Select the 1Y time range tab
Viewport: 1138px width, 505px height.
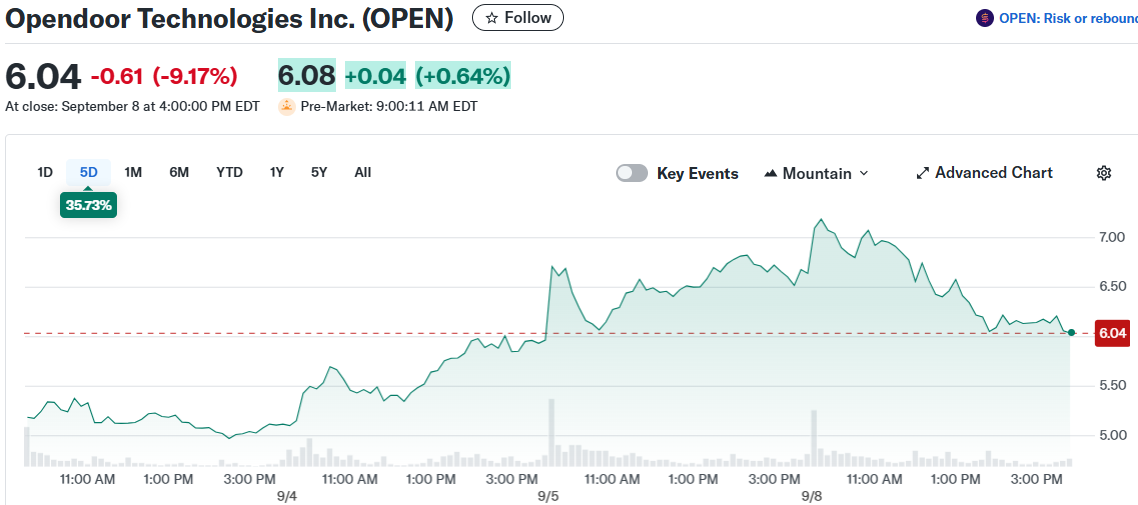coord(277,173)
